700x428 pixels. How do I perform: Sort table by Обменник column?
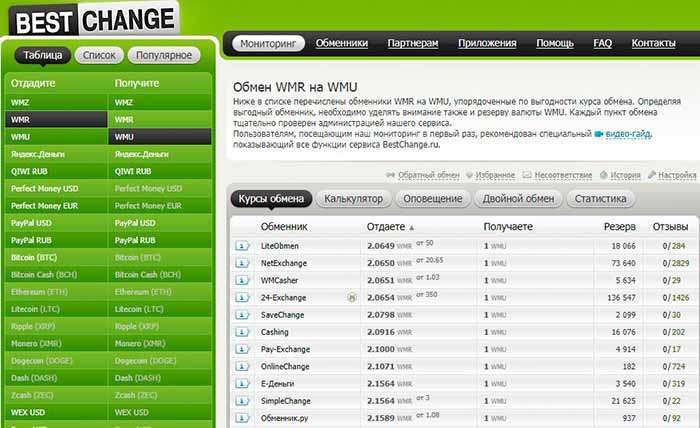284,227
